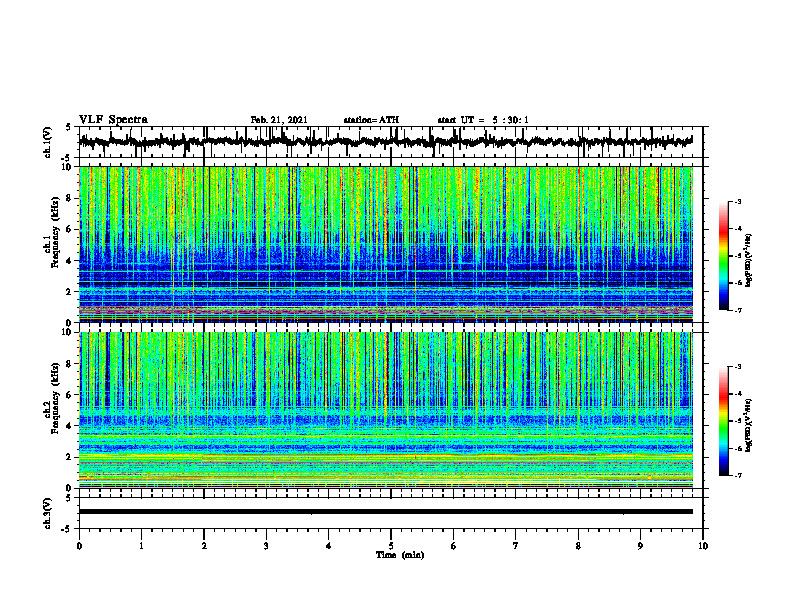The height and width of the screenshot is (612, 792).
Task: Click the "4" tick on the time axis
Action: pyautogui.click(x=329, y=546)
